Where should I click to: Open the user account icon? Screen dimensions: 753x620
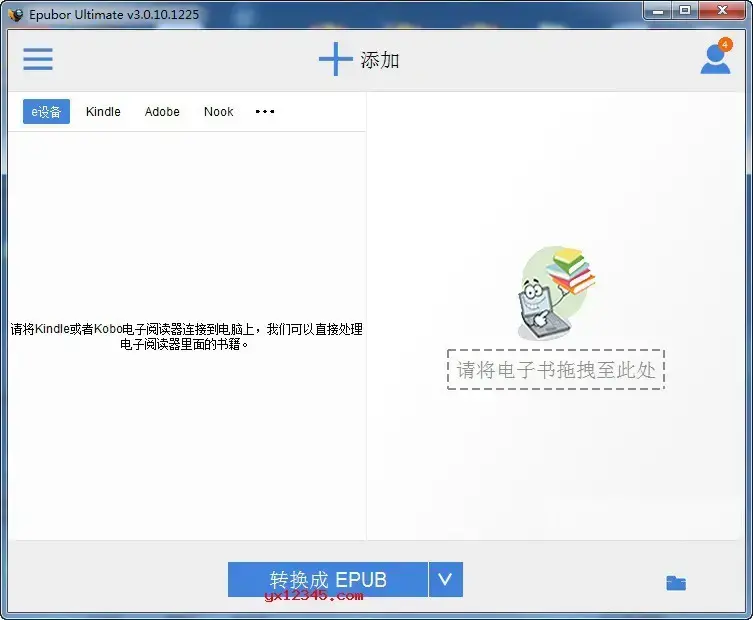click(x=715, y=60)
